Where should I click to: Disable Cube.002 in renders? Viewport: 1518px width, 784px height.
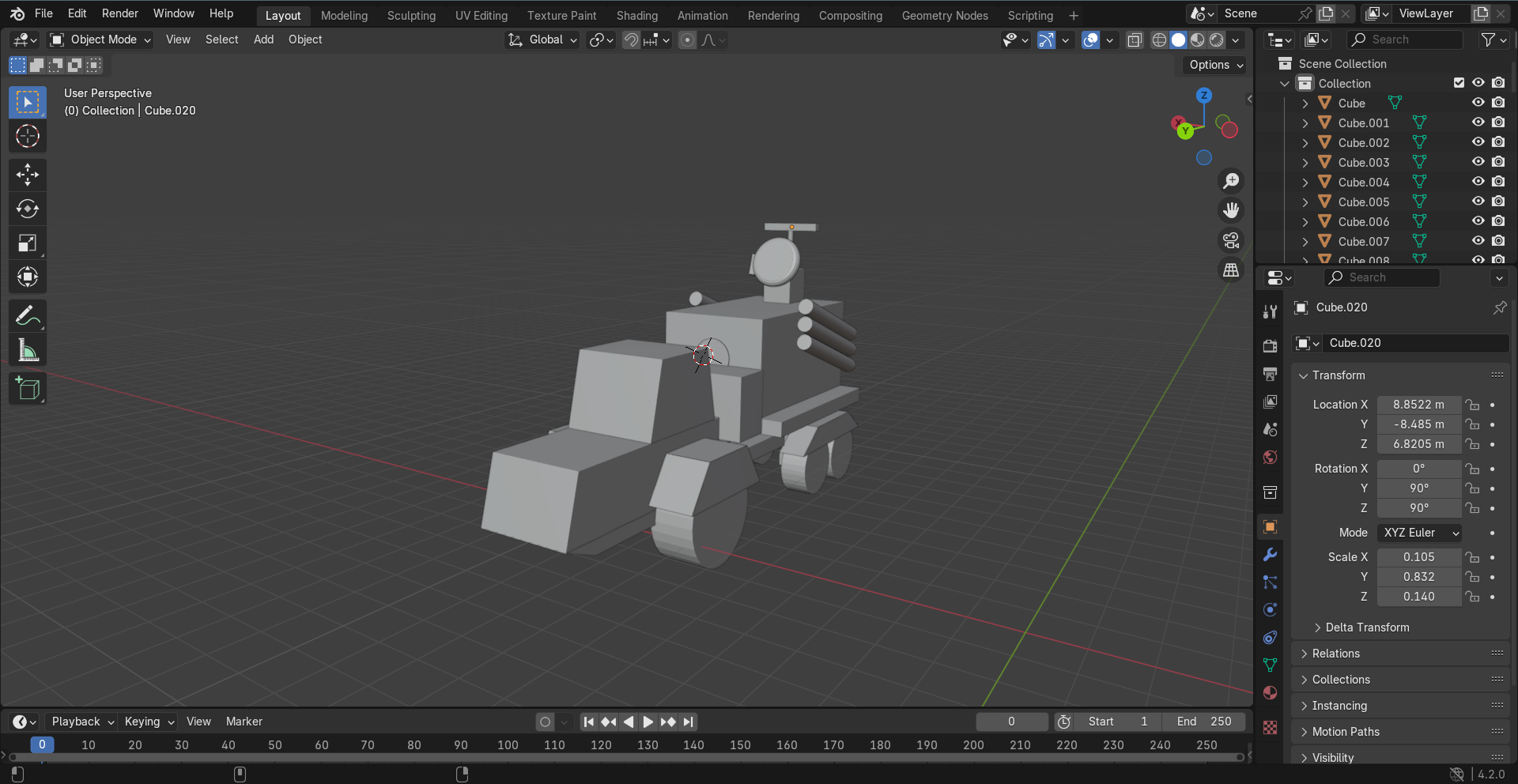1498,142
